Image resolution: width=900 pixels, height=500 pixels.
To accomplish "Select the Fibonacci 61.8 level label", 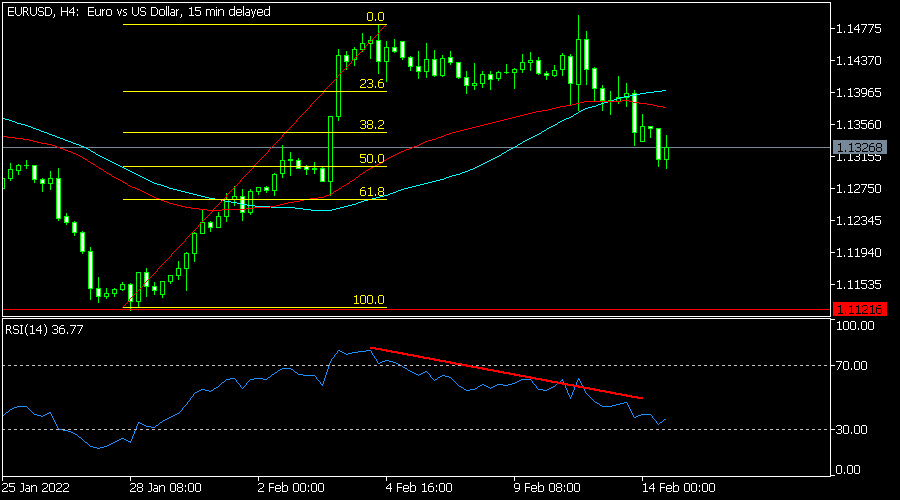I will (371, 192).
